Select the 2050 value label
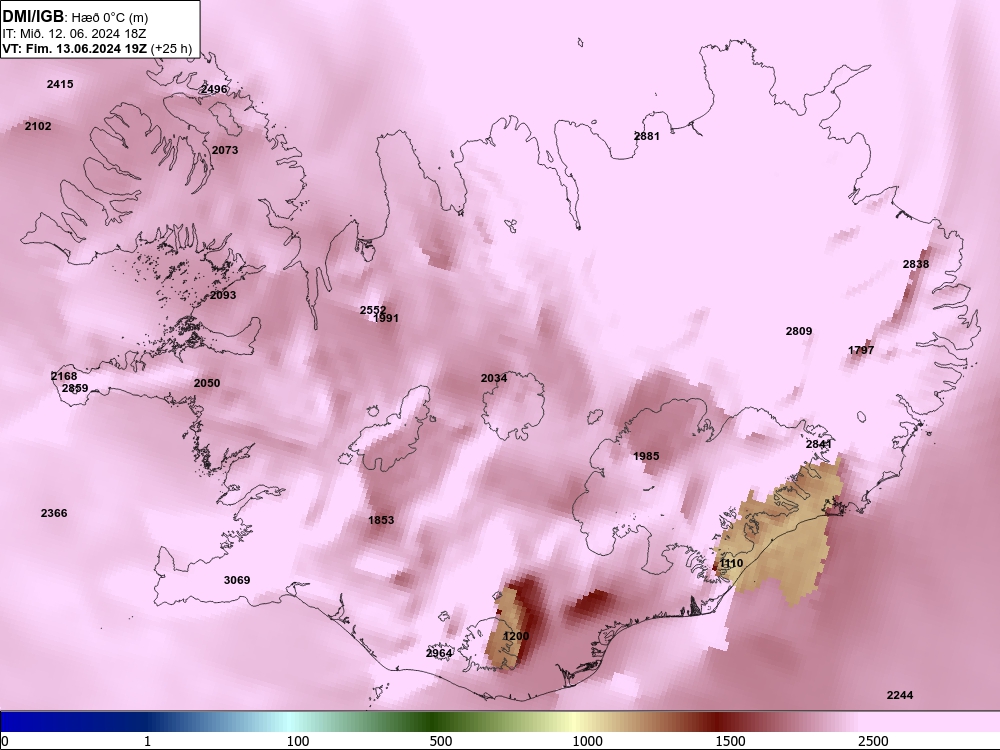Image resolution: width=1000 pixels, height=750 pixels. 207,383
